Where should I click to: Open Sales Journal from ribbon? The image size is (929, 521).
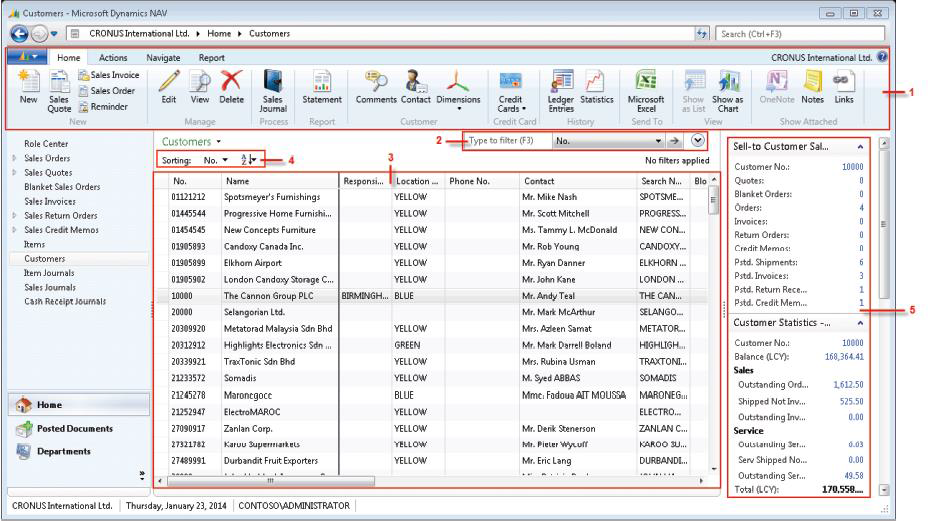coord(273,91)
